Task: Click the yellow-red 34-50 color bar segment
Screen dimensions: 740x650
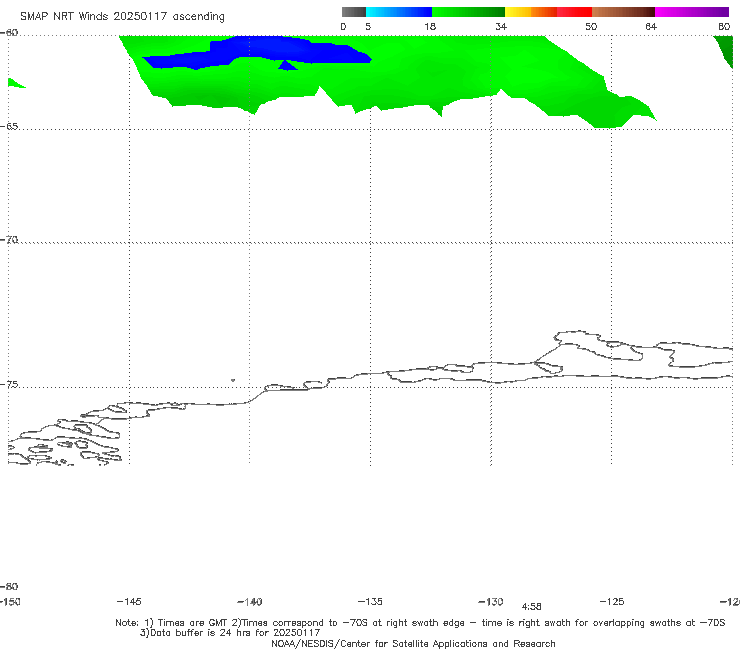Action: (x=548, y=12)
